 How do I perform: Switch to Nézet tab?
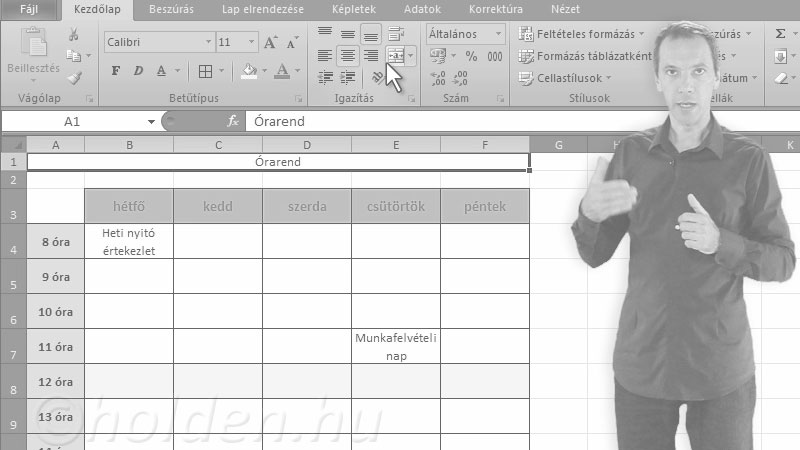pyautogui.click(x=565, y=9)
